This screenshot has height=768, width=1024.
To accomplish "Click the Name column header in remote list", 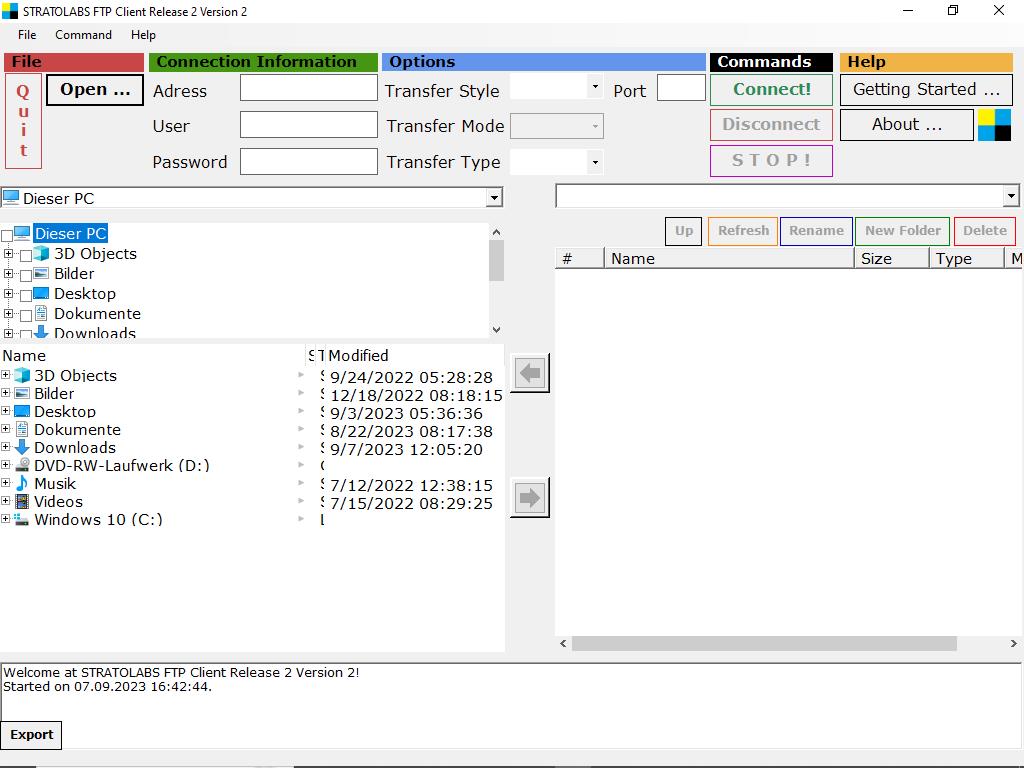I will tap(729, 259).
